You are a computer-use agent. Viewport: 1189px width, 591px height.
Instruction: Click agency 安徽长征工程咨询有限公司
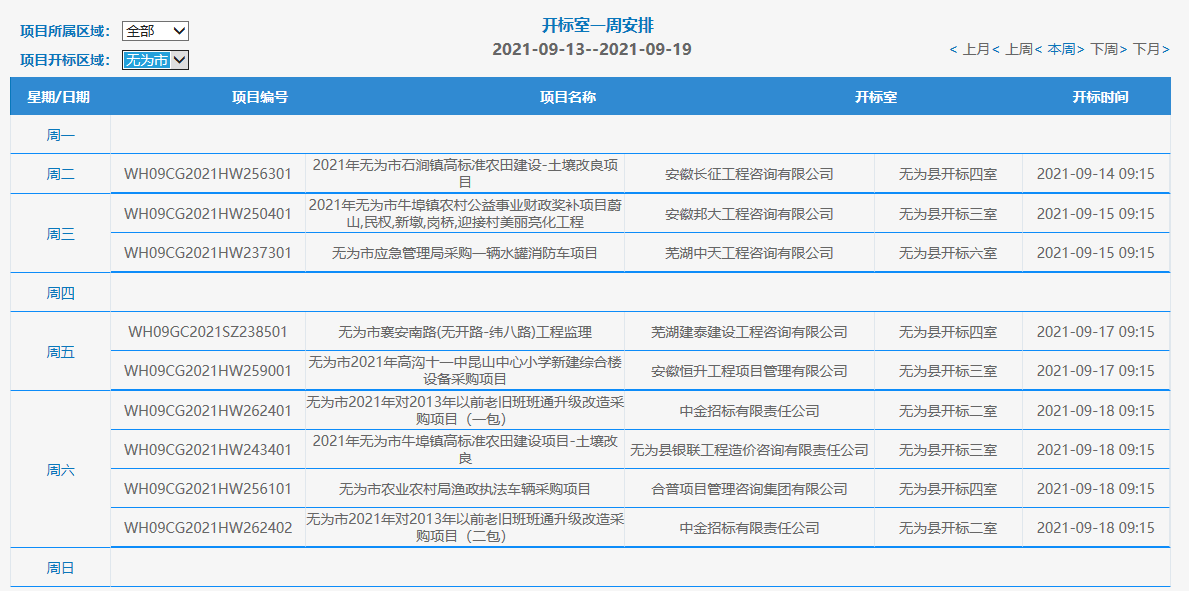tap(749, 174)
